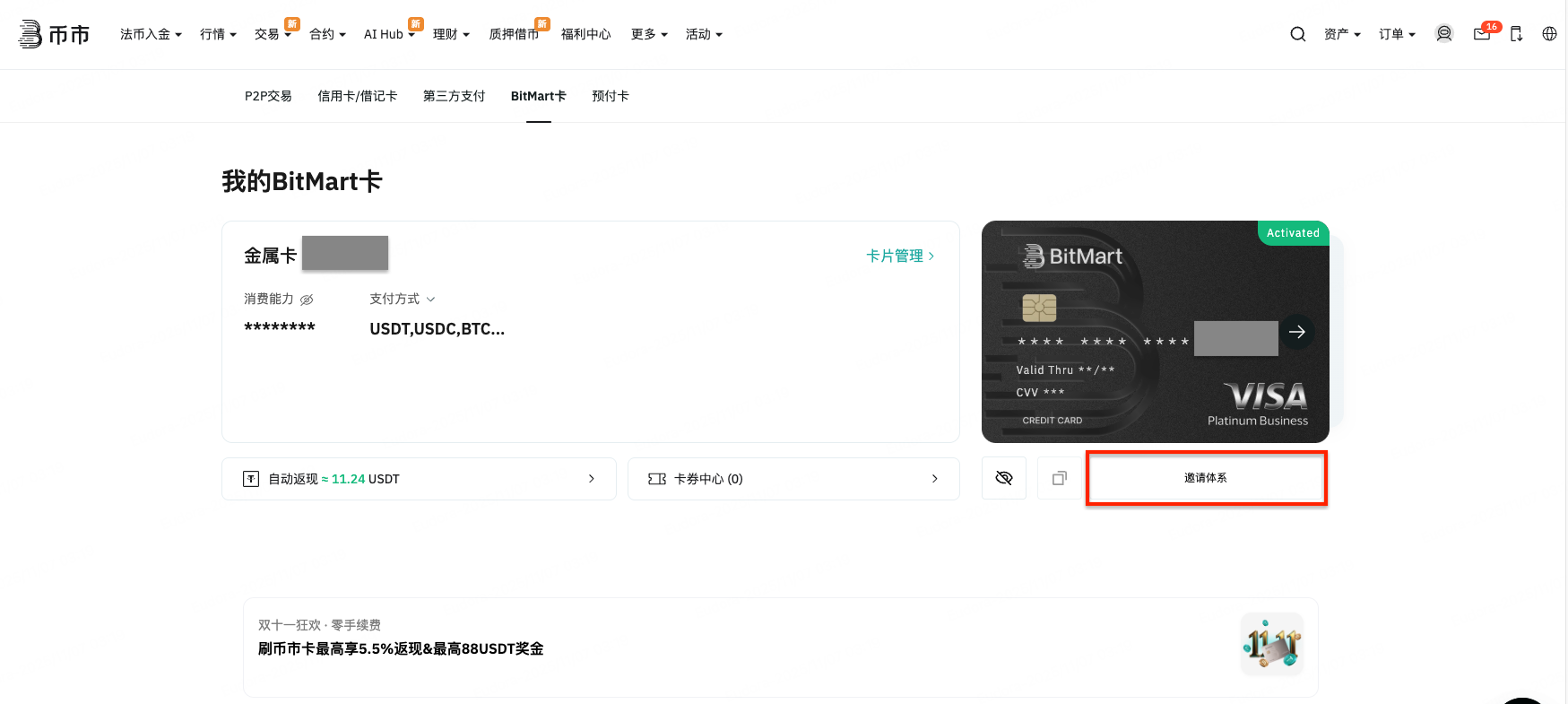
Task: Switch to the 预付卡 tab
Action: 610,96
